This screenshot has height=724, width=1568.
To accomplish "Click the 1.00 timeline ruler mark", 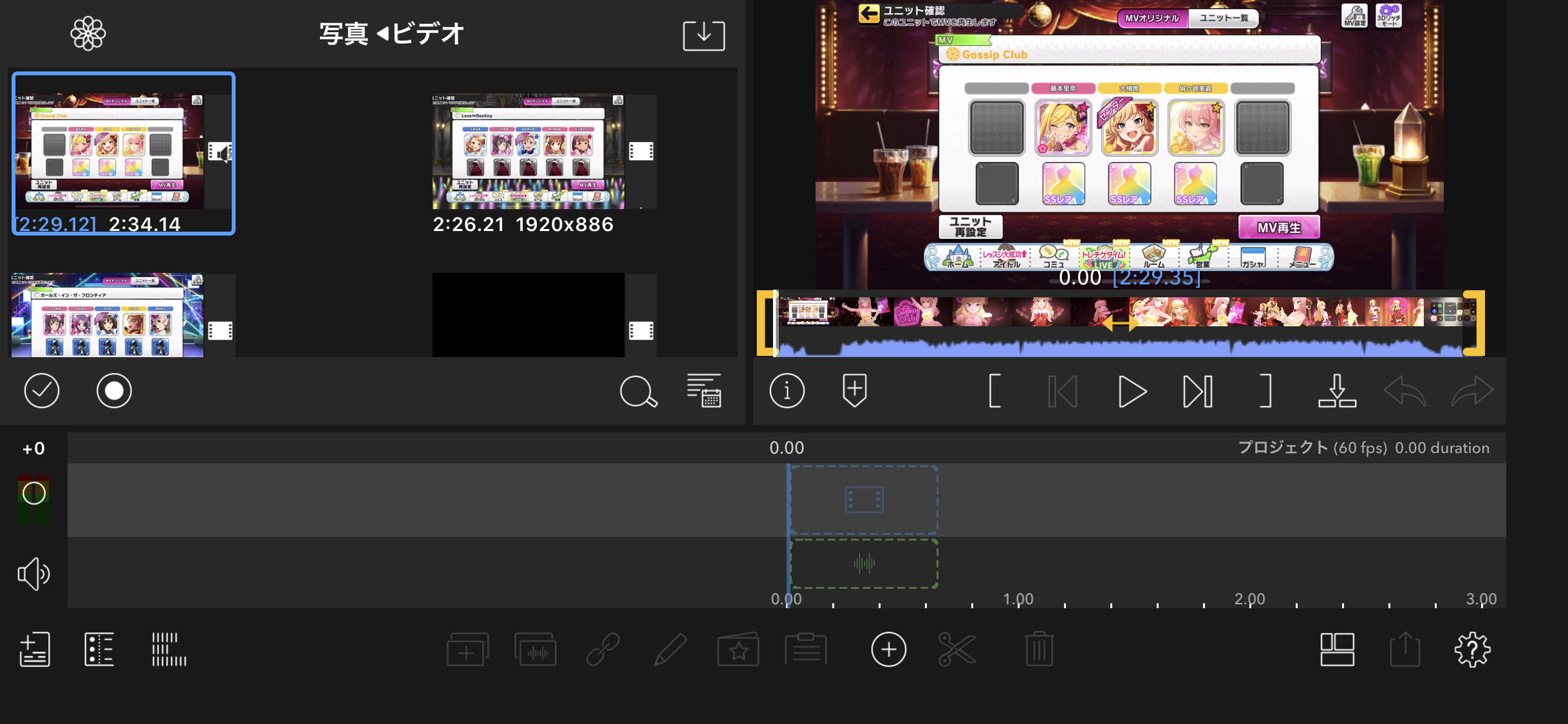I will click(1018, 599).
